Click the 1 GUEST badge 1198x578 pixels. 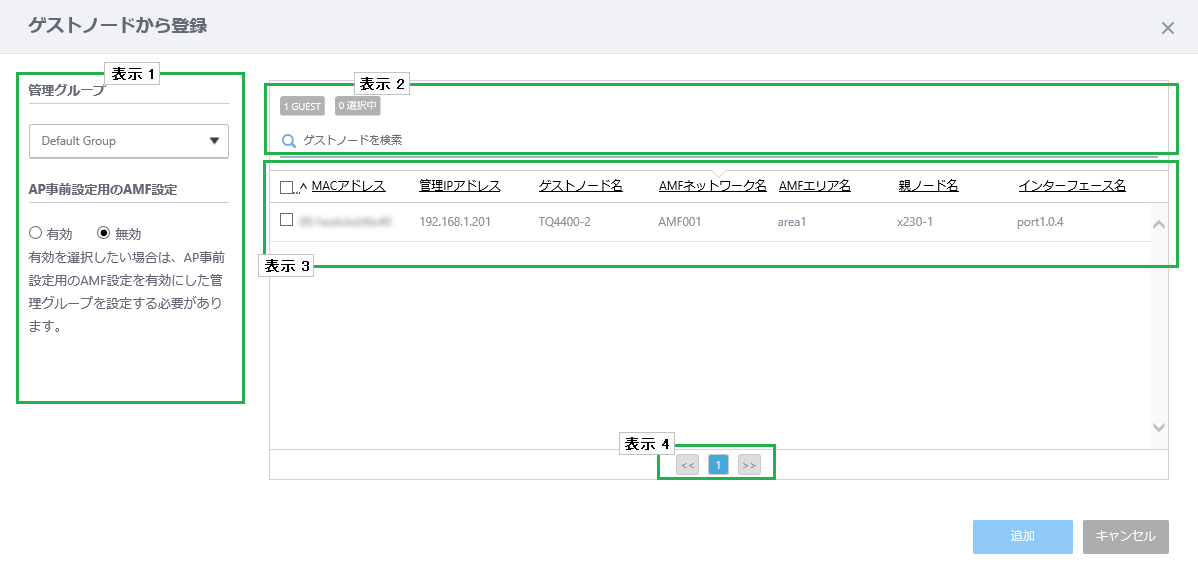302,106
